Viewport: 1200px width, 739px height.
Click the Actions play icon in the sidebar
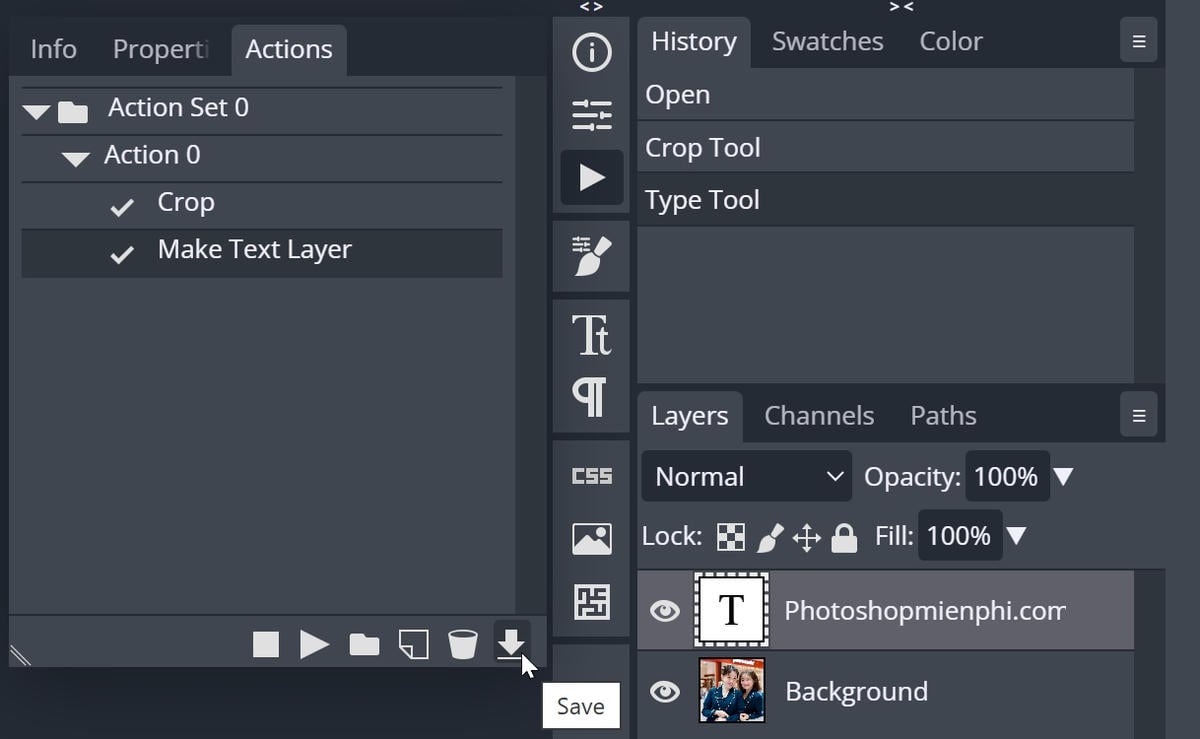(x=591, y=177)
